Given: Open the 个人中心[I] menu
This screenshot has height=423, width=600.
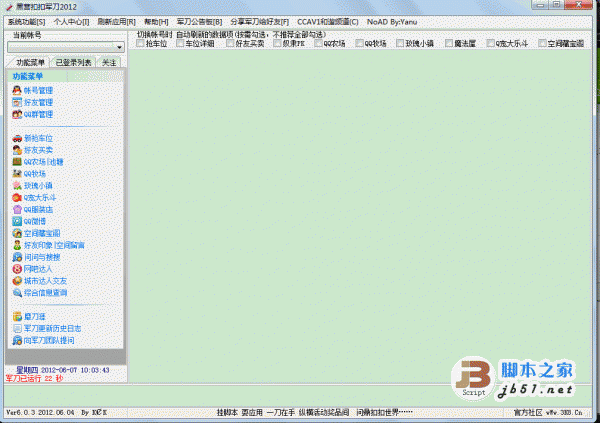Looking at the screenshot, I should click(72, 22).
